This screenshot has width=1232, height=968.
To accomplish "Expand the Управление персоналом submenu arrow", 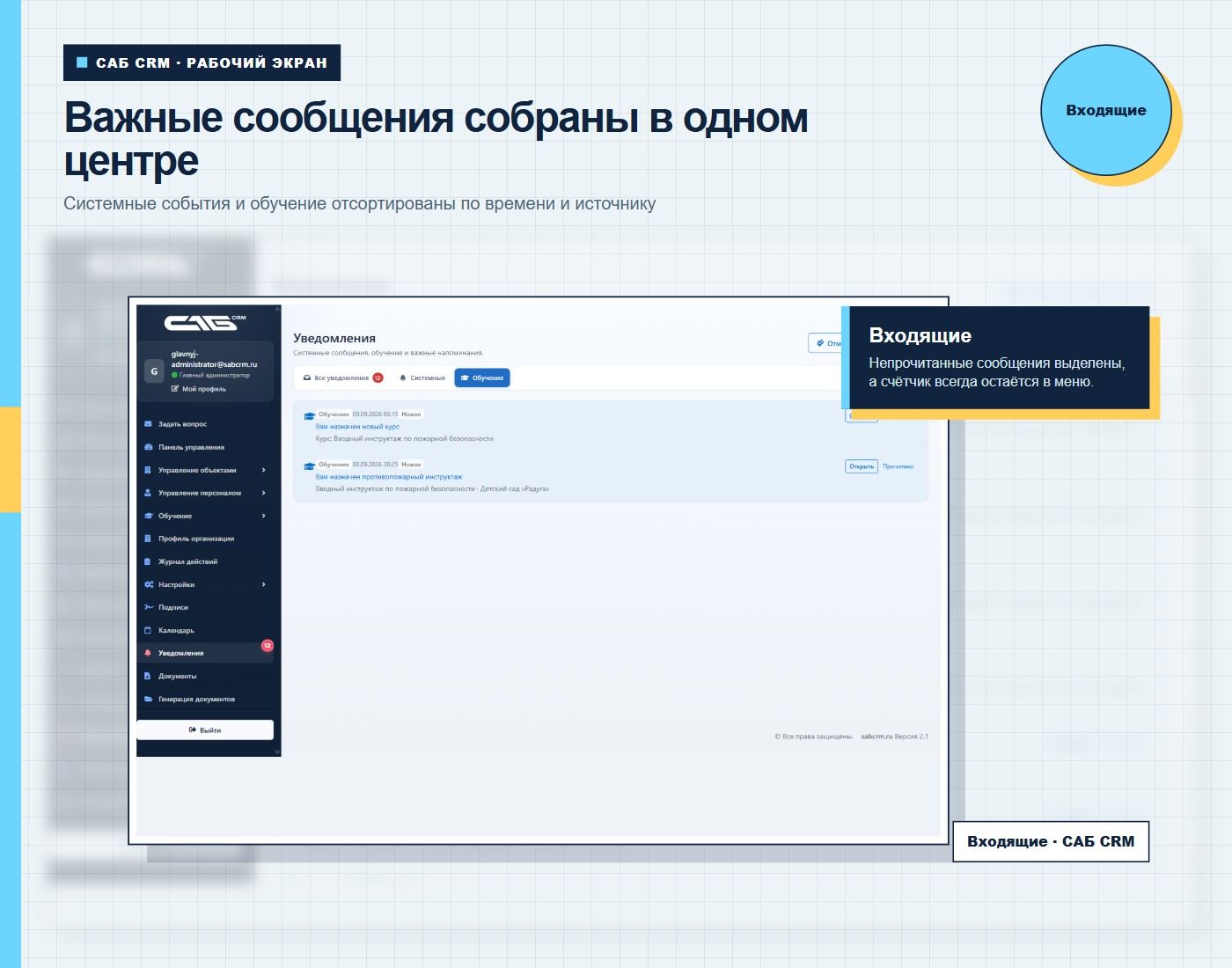I will click(x=264, y=493).
